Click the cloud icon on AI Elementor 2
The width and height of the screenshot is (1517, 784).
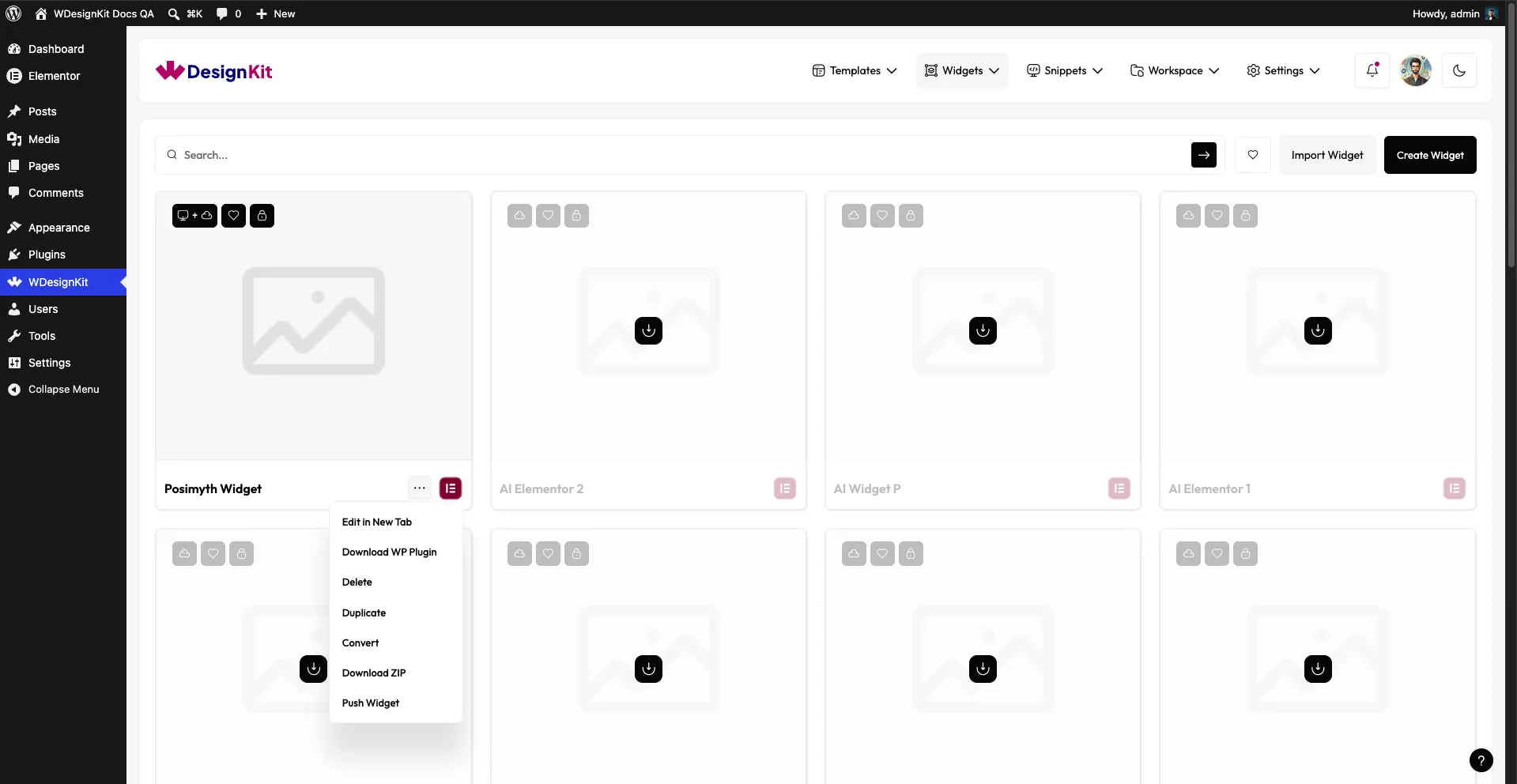click(519, 216)
